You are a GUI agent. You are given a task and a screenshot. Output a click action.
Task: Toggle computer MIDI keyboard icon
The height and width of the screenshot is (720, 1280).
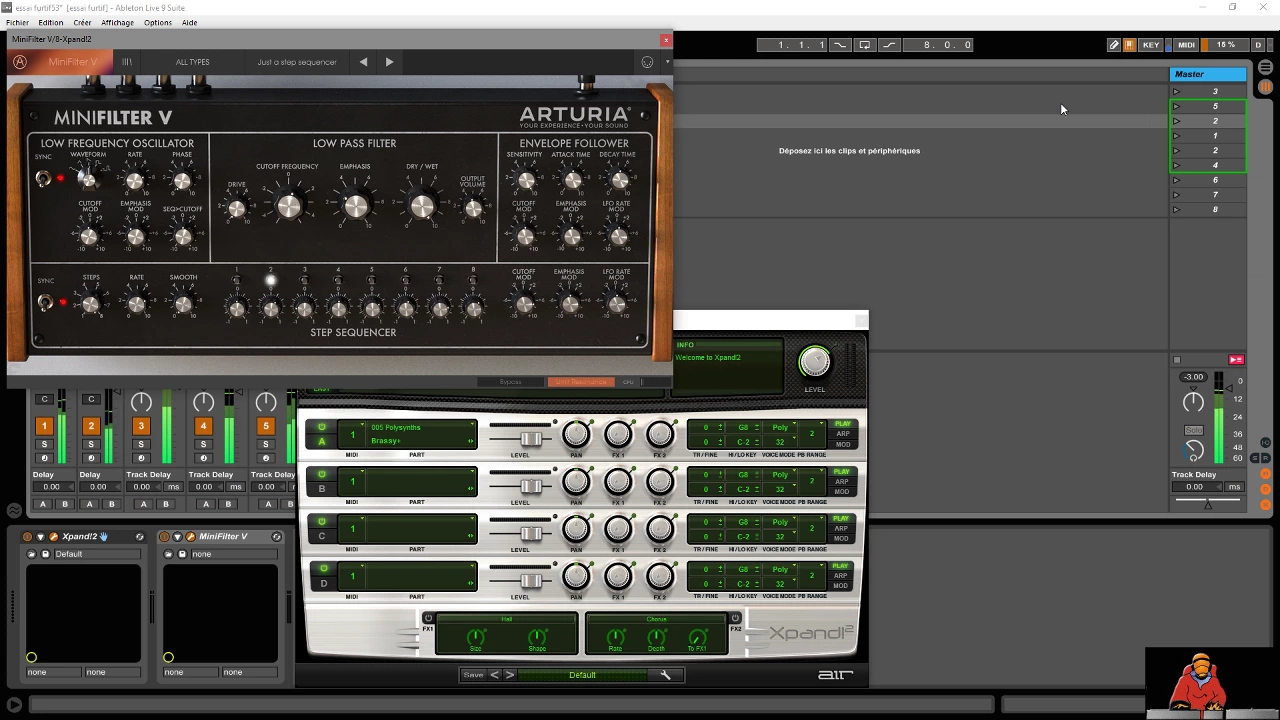pos(1129,45)
